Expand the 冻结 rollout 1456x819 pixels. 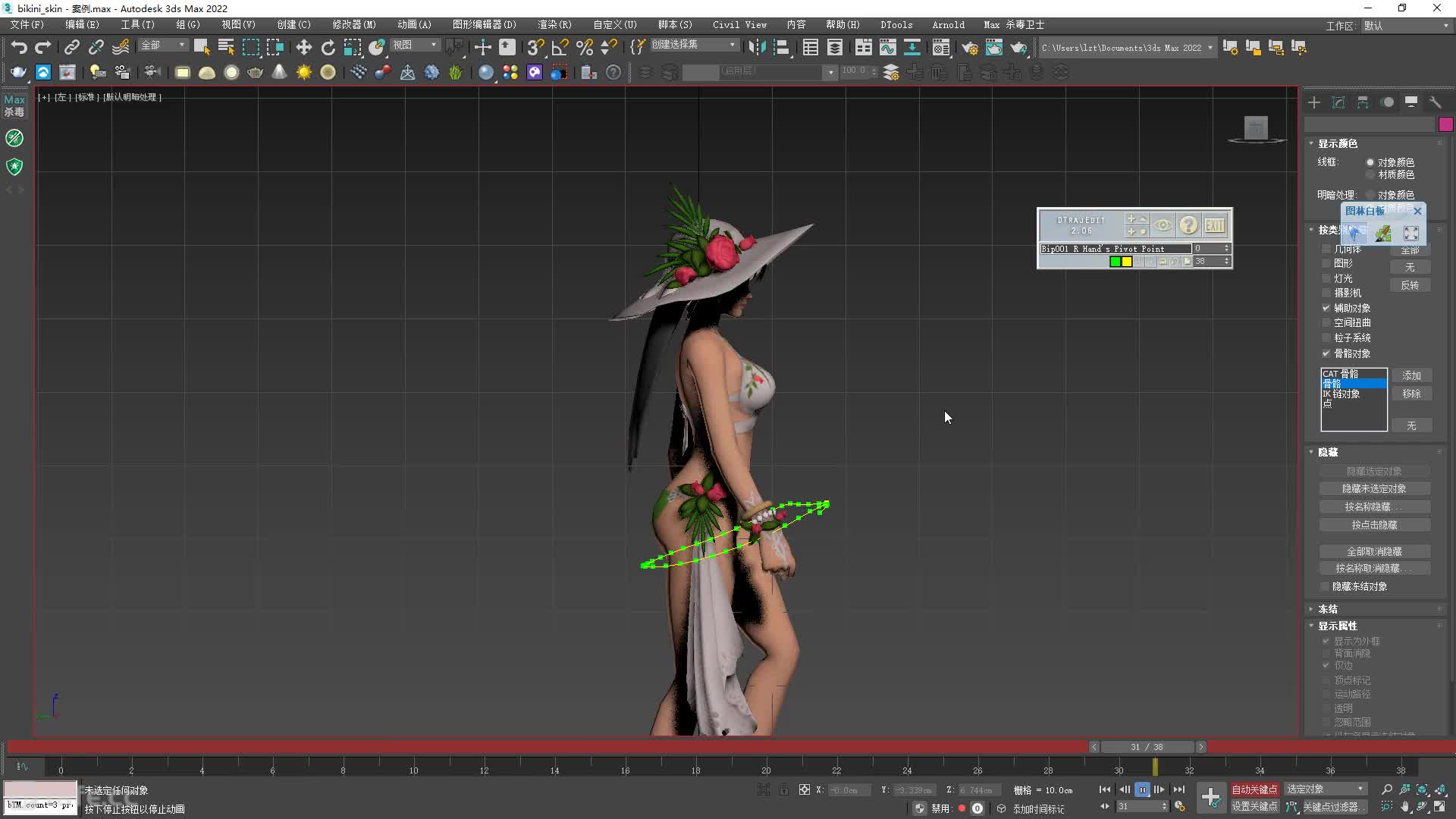point(1327,609)
